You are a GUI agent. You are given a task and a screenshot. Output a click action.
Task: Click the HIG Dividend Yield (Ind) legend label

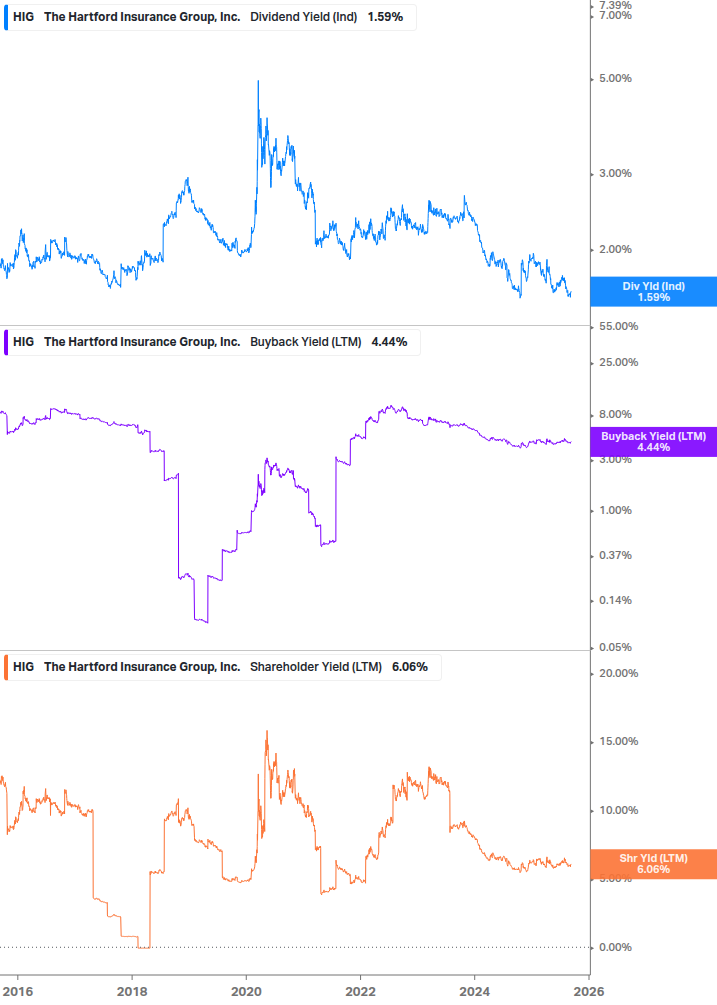pos(210,17)
